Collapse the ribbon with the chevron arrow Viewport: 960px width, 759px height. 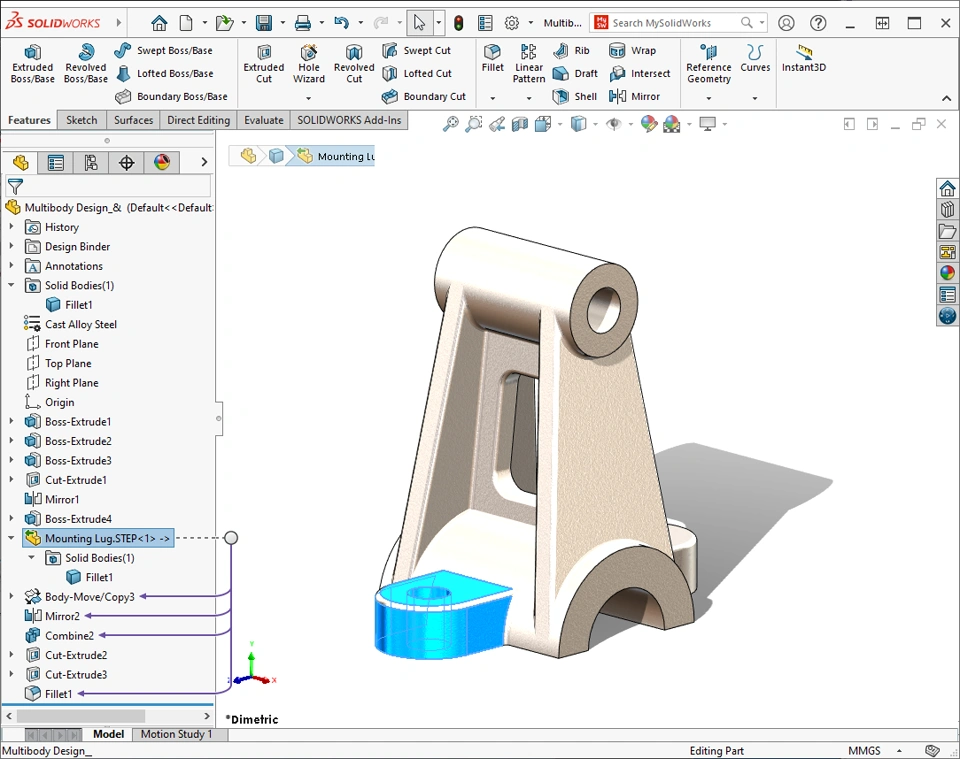coord(946,98)
